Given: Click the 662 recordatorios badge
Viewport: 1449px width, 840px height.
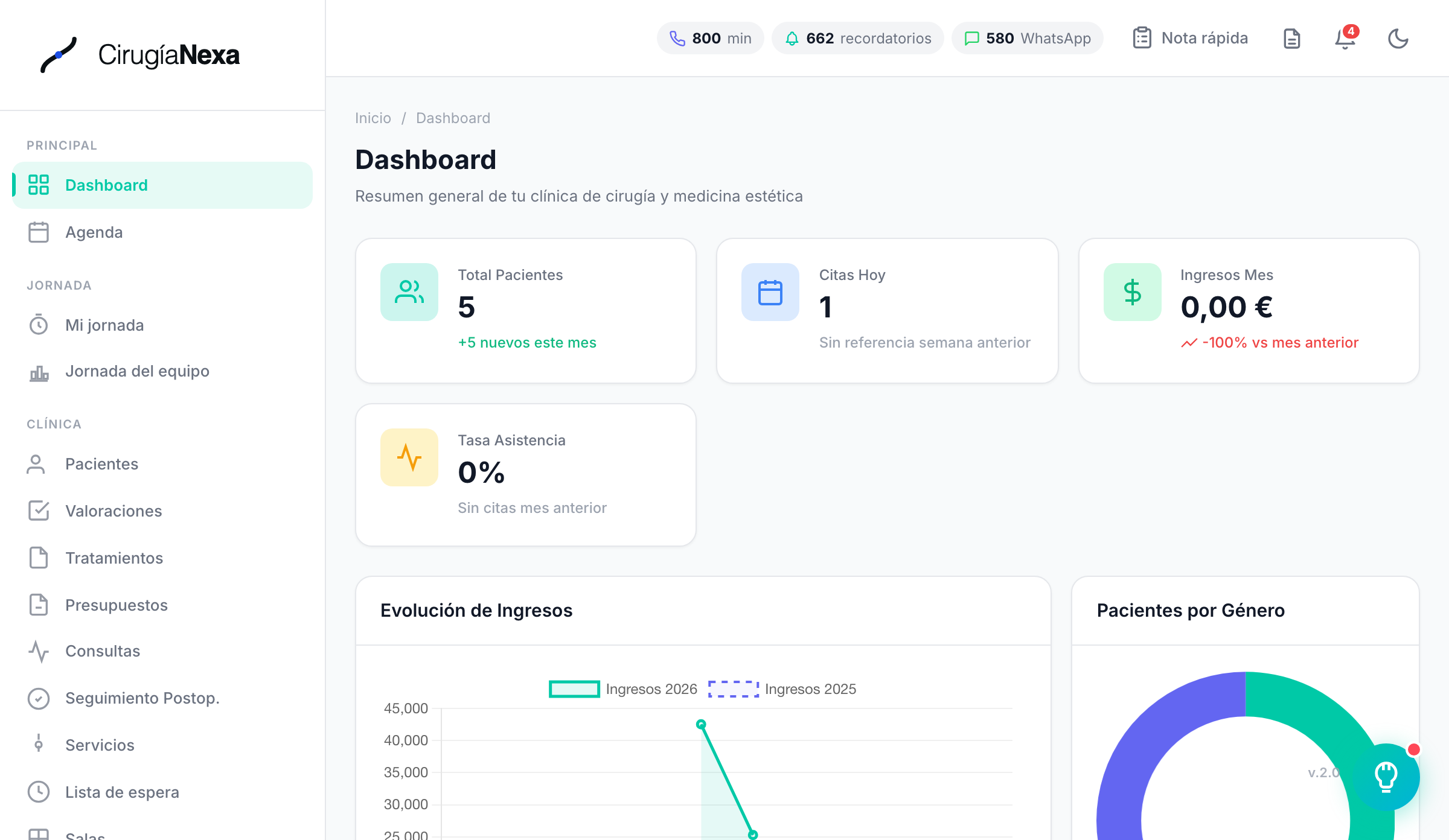Looking at the screenshot, I should [857, 39].
